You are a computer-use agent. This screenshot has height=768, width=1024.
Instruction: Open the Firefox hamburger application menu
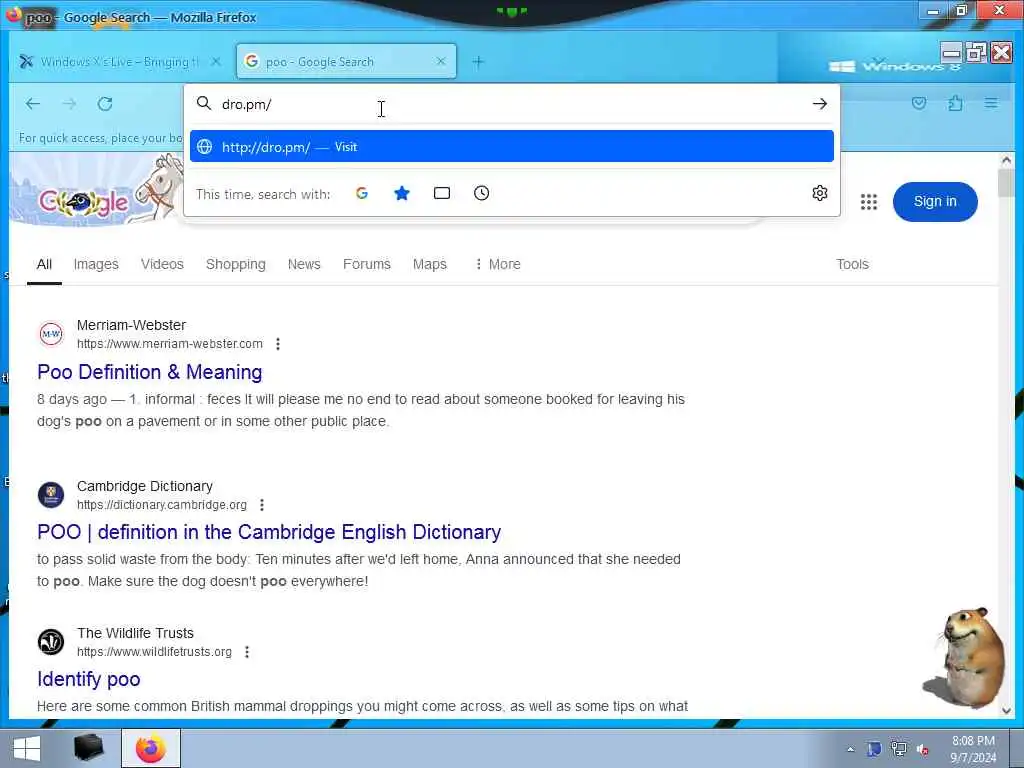pyautogui.click(x=991, y=103)
